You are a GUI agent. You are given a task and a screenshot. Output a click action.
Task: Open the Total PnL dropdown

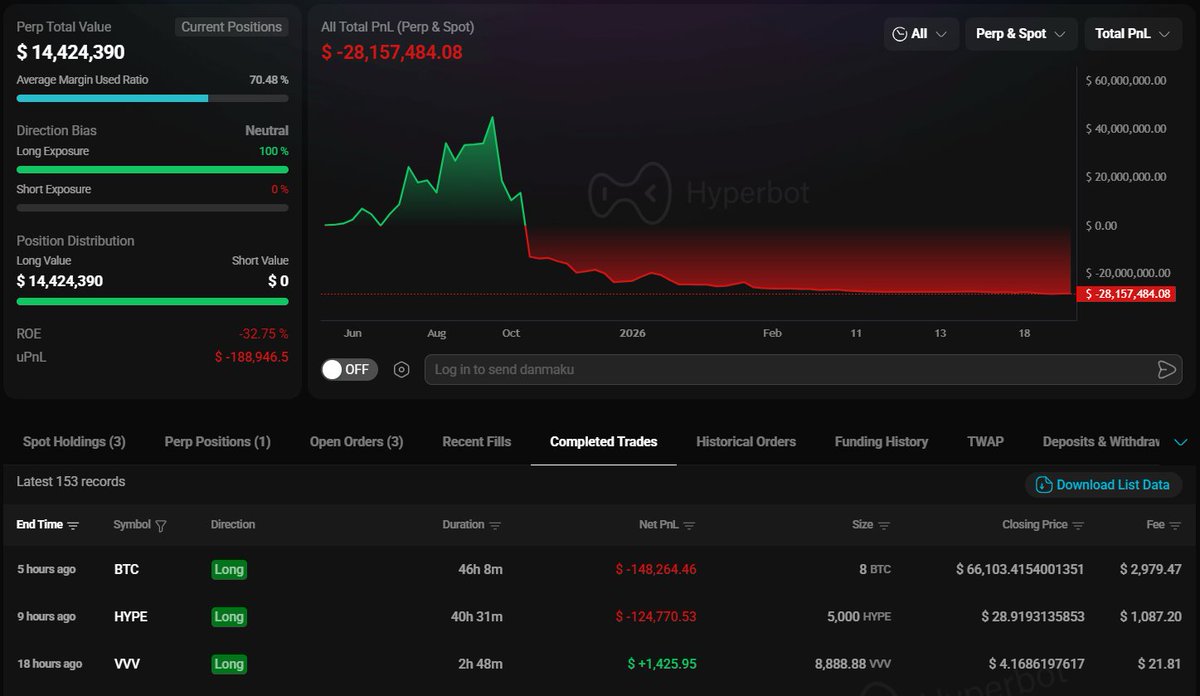1133,34
